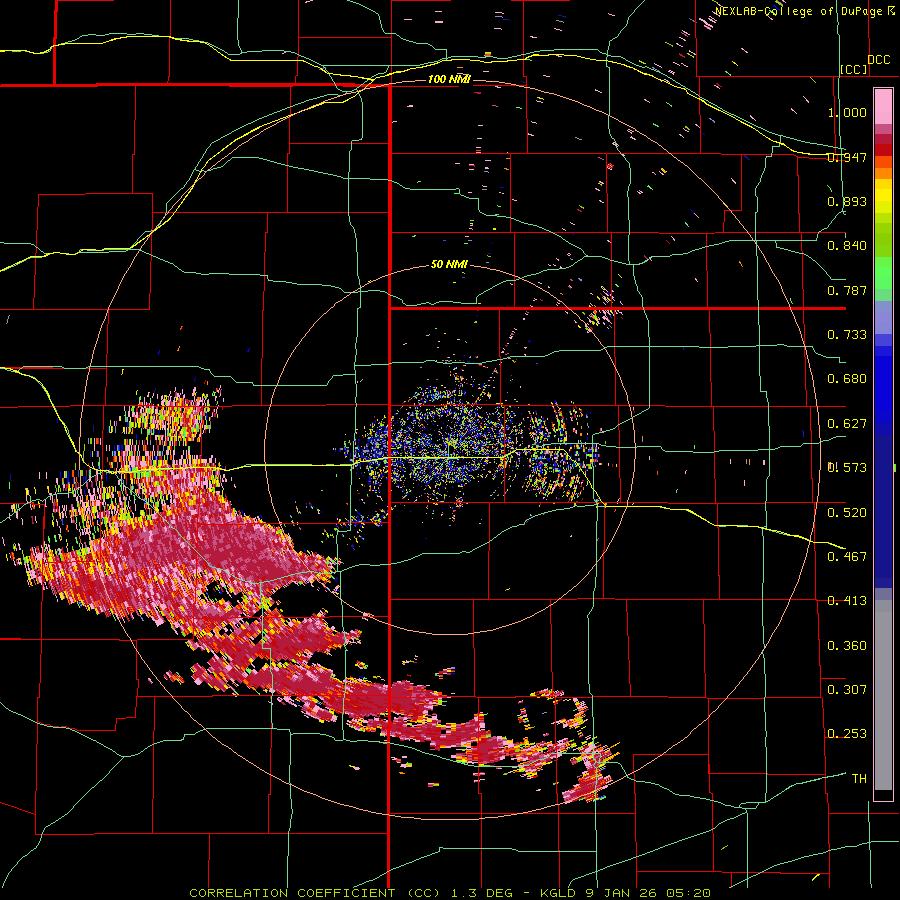Select the 0.360 scale value
The height and width of the screenshot is (900, 900).
[x=847, y=646]
